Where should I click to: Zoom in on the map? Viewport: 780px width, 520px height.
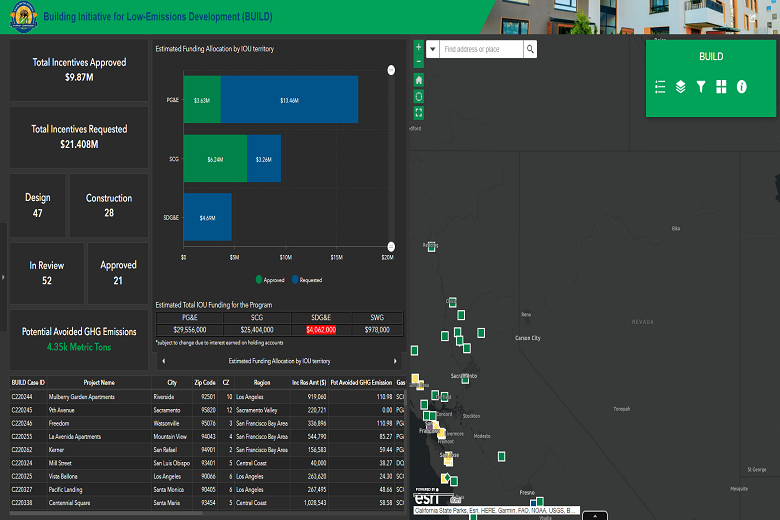(x=418, y=47)
